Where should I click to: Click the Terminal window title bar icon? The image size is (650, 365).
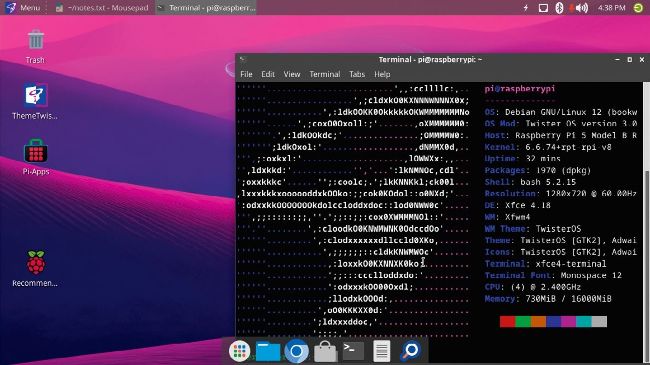coord(243,59)
